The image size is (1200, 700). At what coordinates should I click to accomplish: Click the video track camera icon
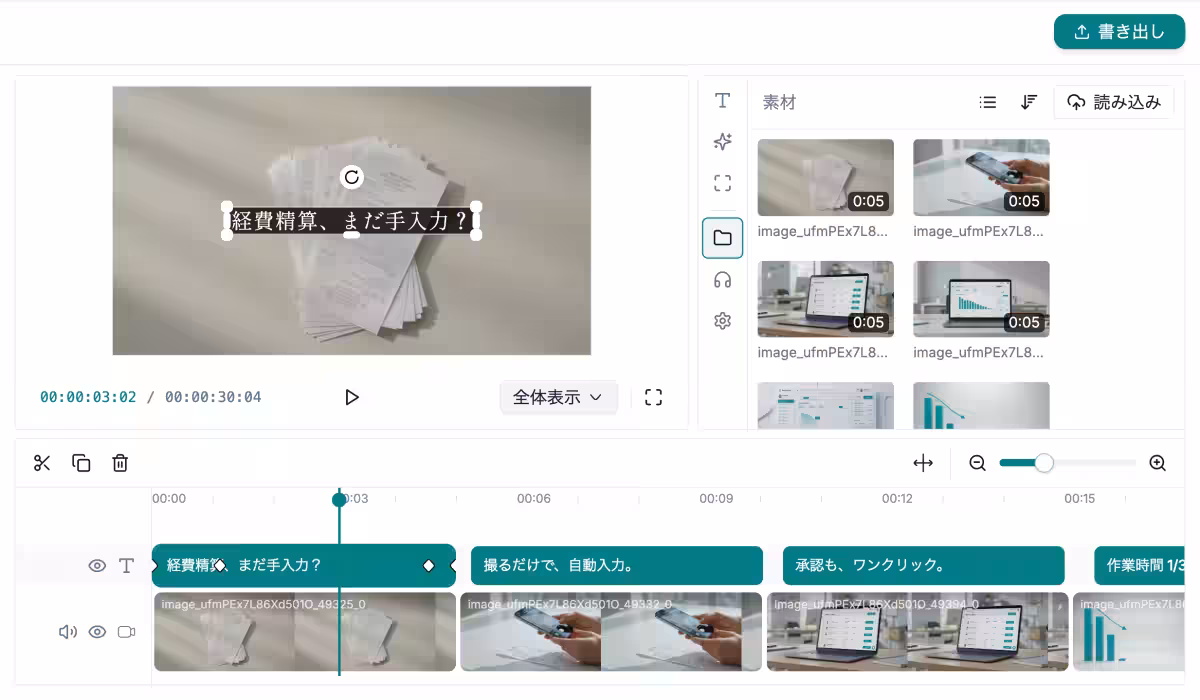click(x=126, y=632)
